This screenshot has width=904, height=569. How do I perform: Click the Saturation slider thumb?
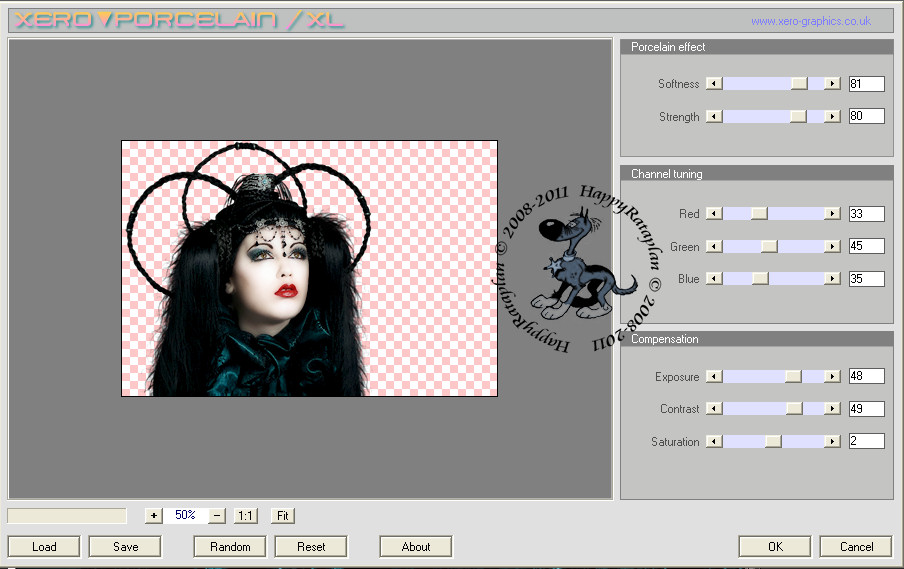pyautogui.click(x=773, y=442)
